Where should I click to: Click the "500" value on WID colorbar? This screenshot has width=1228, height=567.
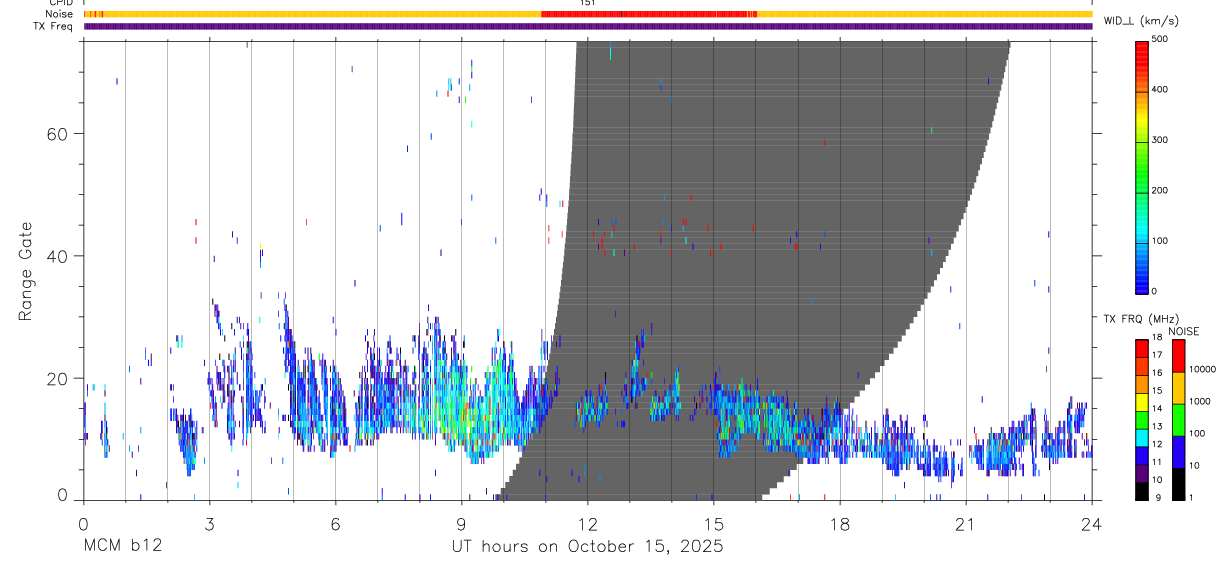click(x=1160, y=40)
